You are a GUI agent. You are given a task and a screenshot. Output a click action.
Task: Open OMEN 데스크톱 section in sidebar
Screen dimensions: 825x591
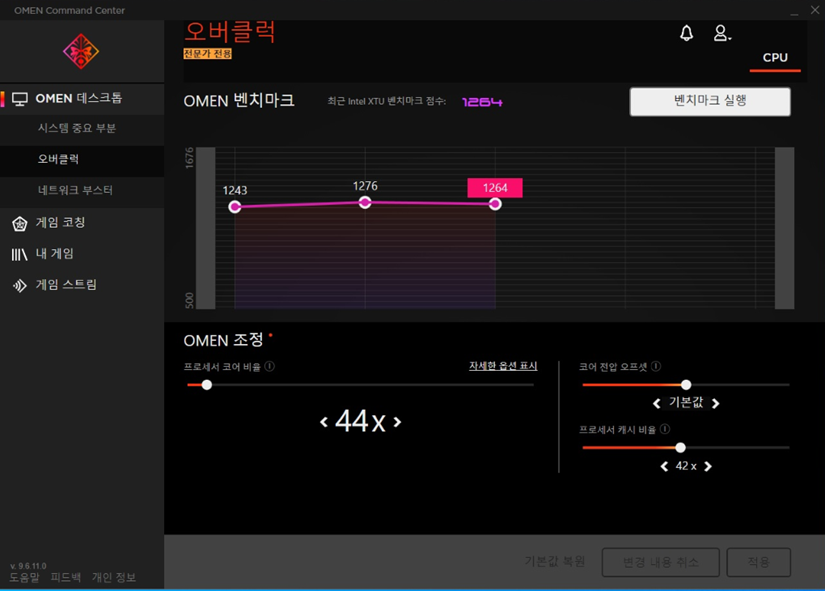click(x=82, y=98)
